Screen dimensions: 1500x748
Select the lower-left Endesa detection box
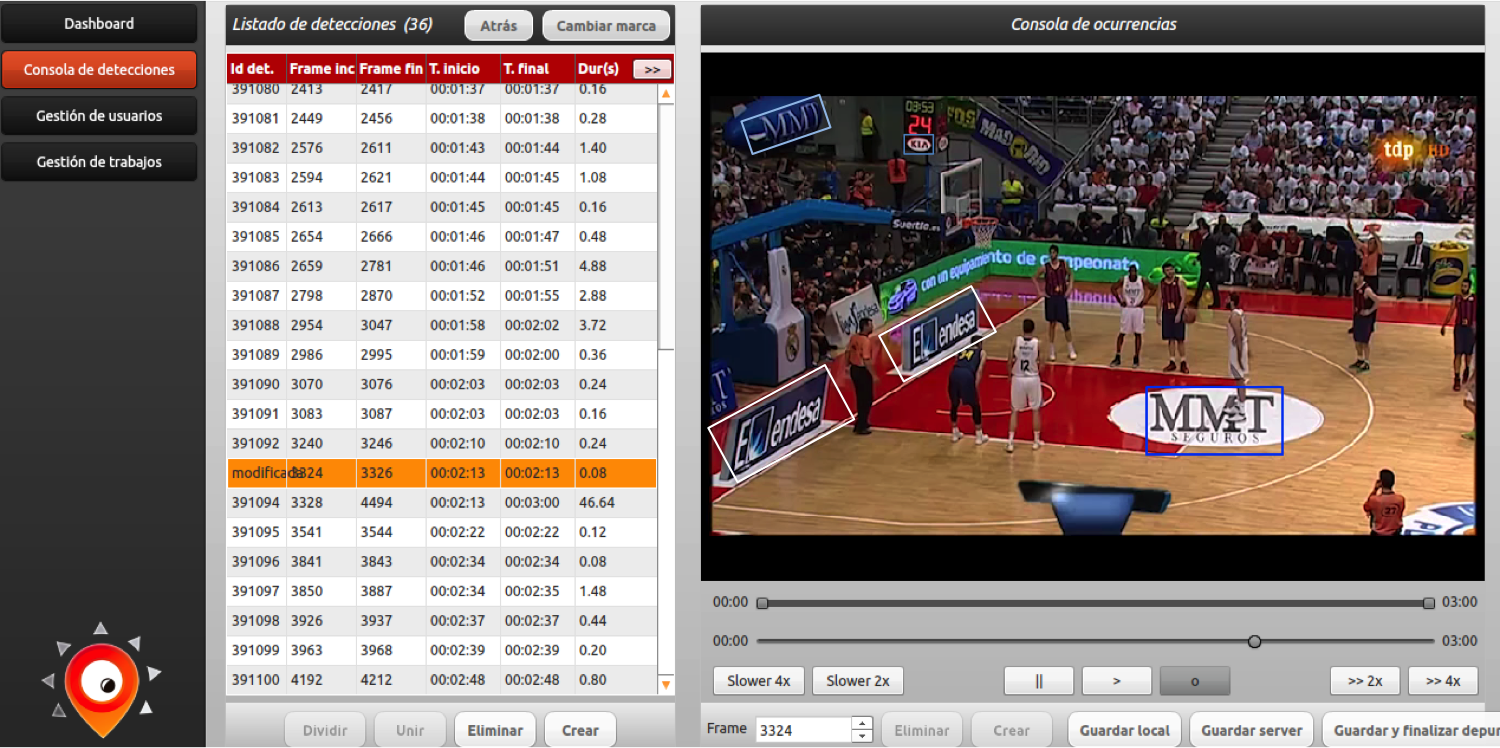pos(782,424)
